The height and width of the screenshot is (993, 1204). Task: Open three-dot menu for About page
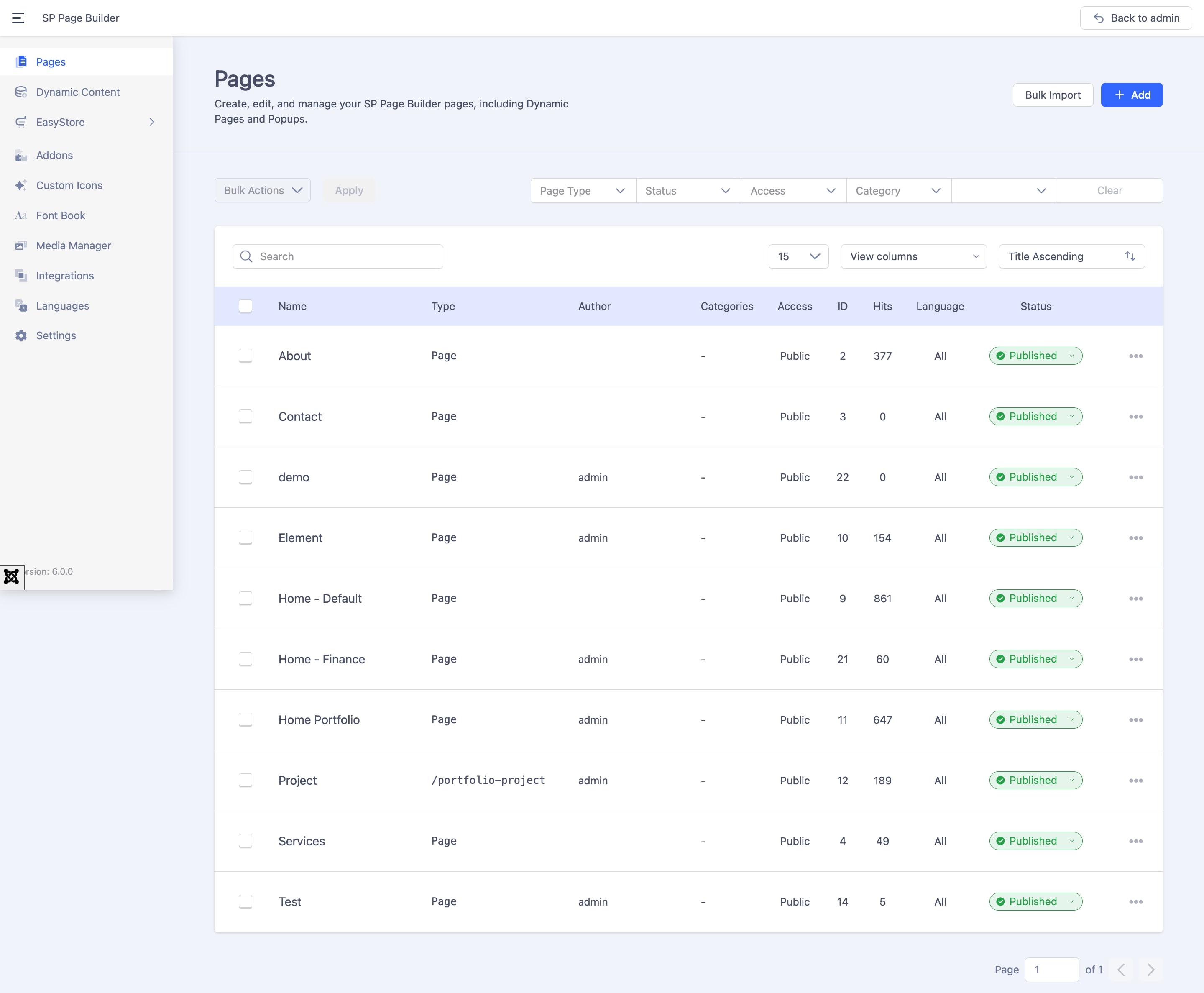tap(1135, 356)
